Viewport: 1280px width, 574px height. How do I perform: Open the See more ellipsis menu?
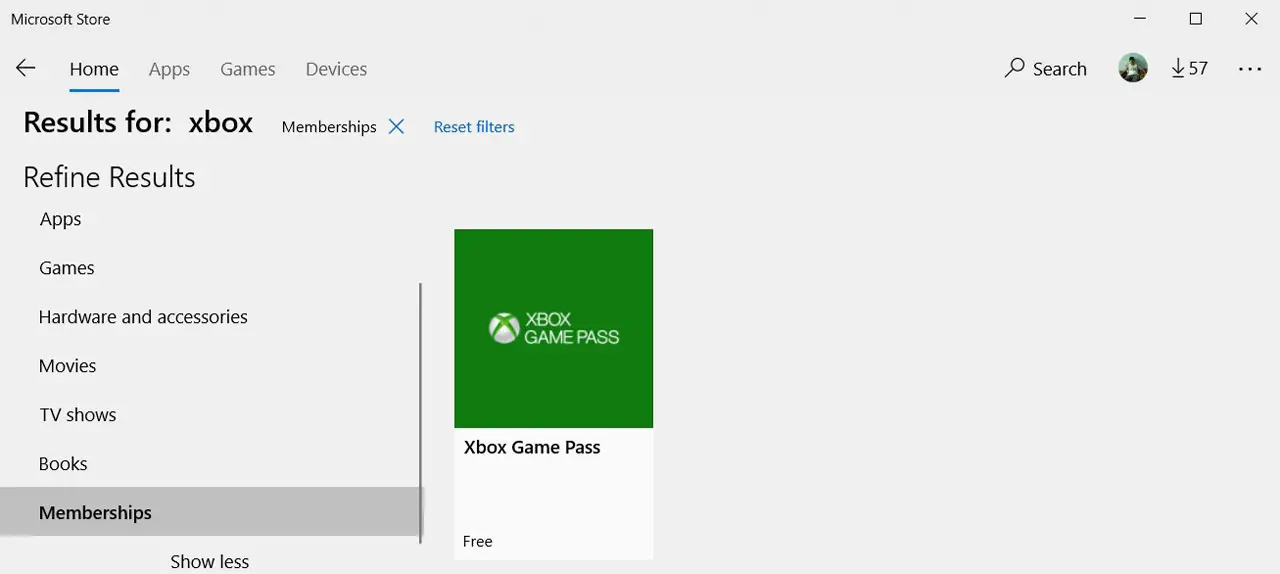pos(1250,69)
